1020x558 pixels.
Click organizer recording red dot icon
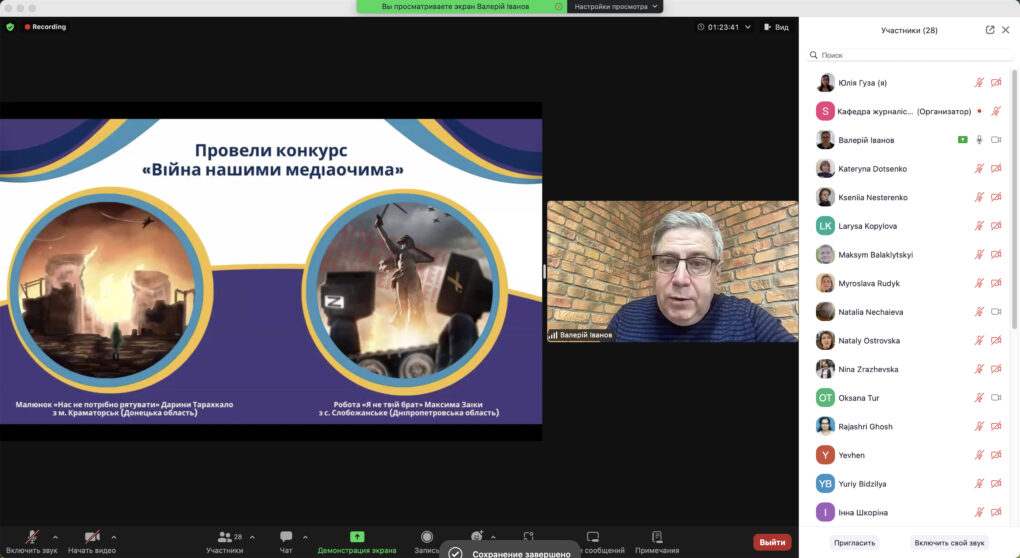979,111
